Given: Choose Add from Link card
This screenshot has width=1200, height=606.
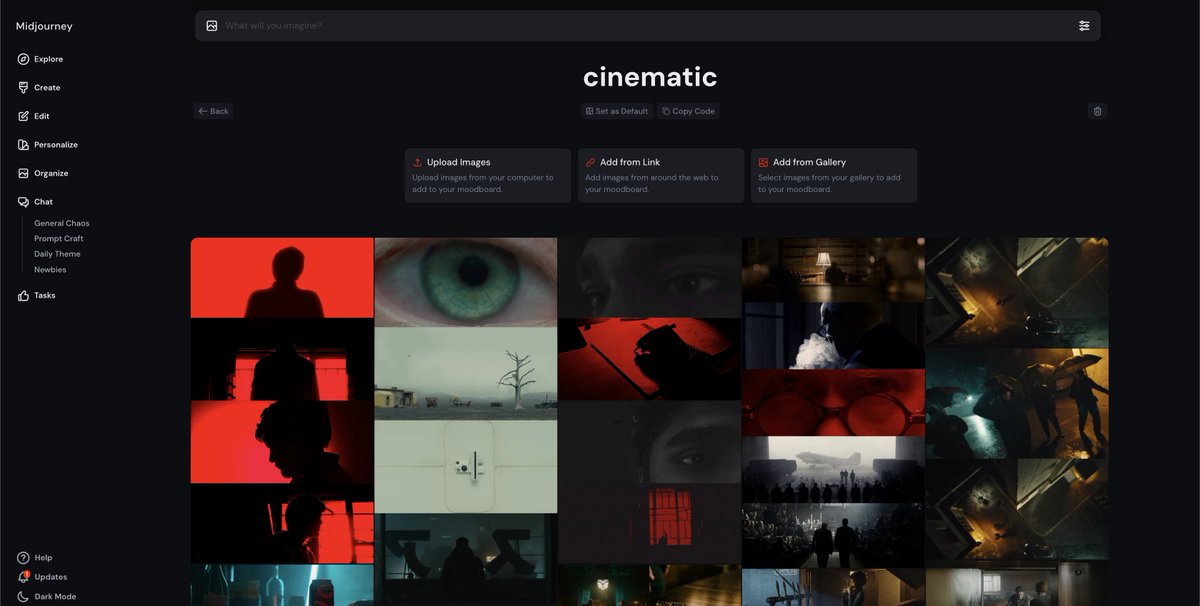Looking at the screenshot, I should 661,176.
